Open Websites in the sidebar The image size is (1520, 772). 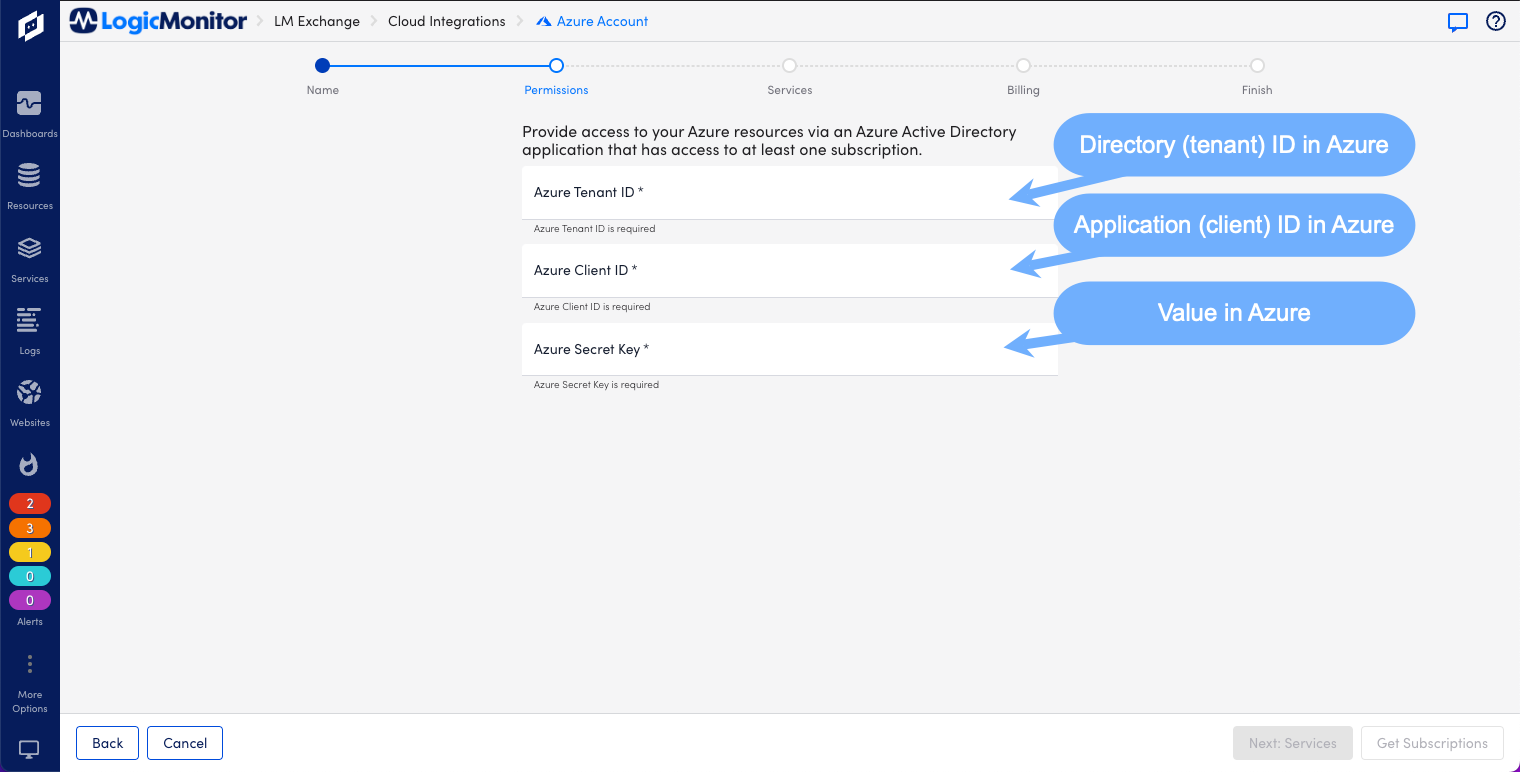click(30, 404)
